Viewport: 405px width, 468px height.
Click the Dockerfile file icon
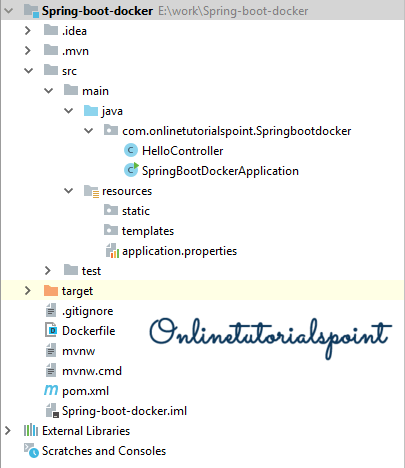(x=51, y=330)
